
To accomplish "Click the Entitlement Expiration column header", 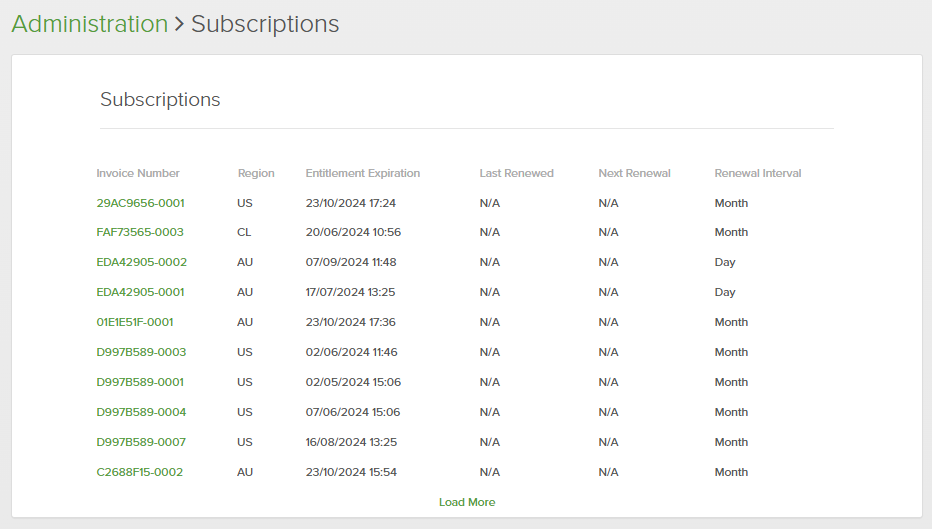I will click(x=363, y=173).
